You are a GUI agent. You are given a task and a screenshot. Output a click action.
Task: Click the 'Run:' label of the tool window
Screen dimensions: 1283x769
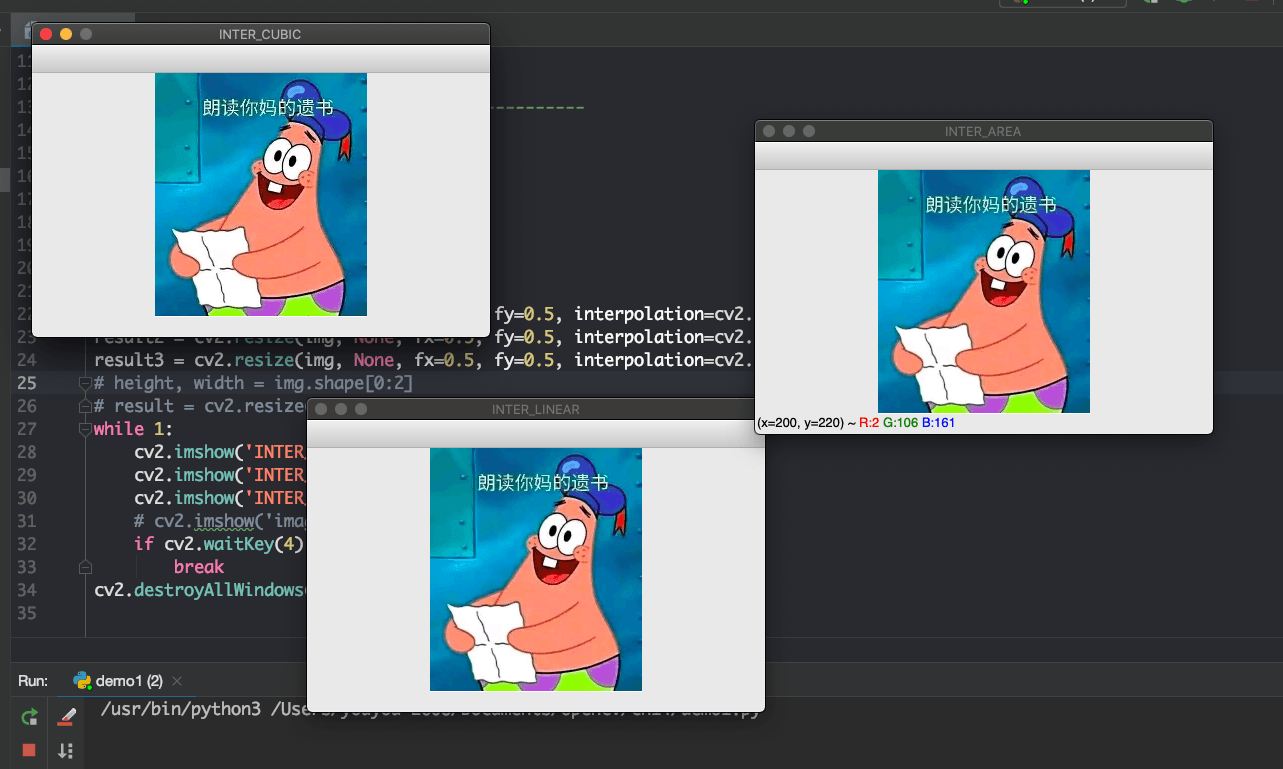(33, 681)
